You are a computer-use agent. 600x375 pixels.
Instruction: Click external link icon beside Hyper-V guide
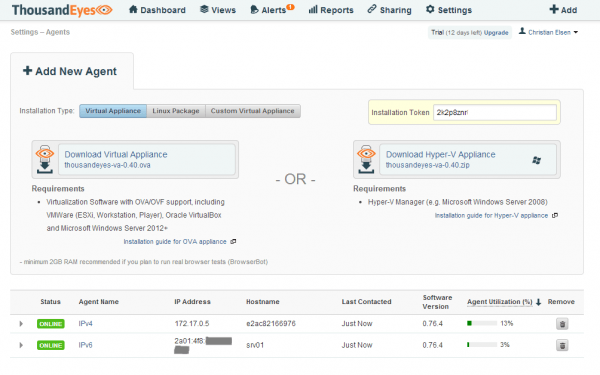click(x=555, y=215)
